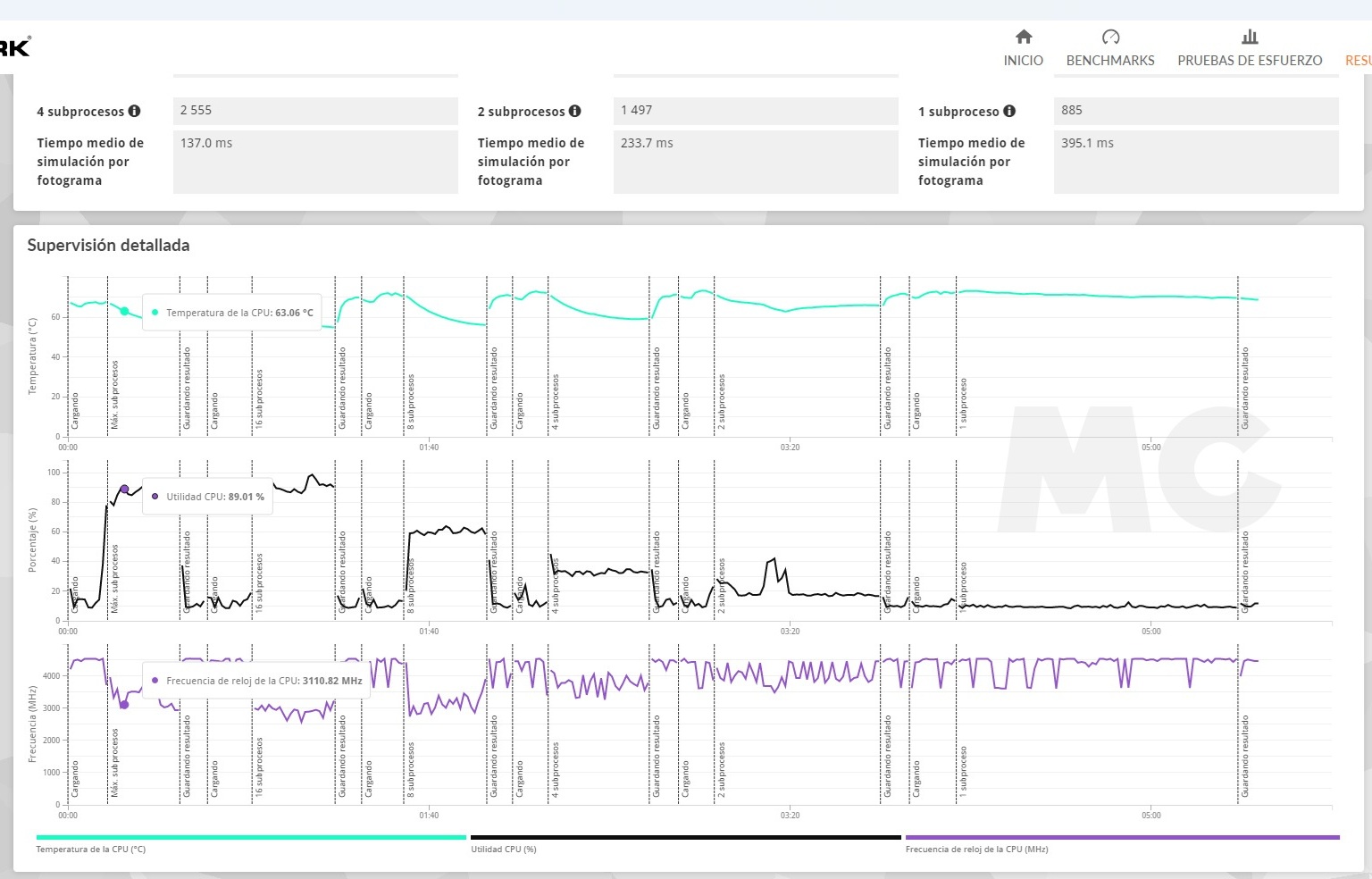Screen dimensions: 1372x879
Task: Click the 4 subprocesos score field 2 555
Action: pos(315,111)
